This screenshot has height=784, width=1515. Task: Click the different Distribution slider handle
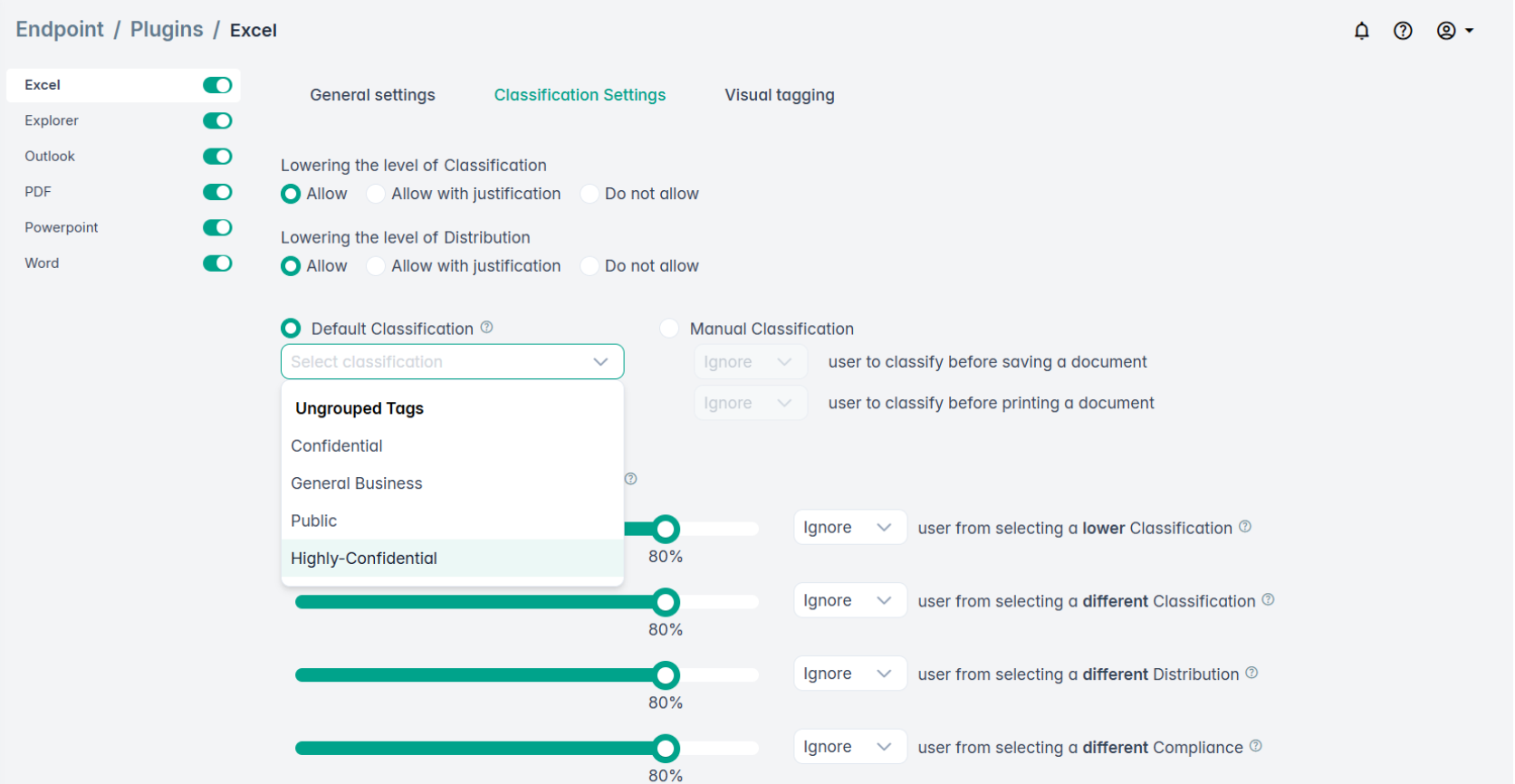pos(666,675)
